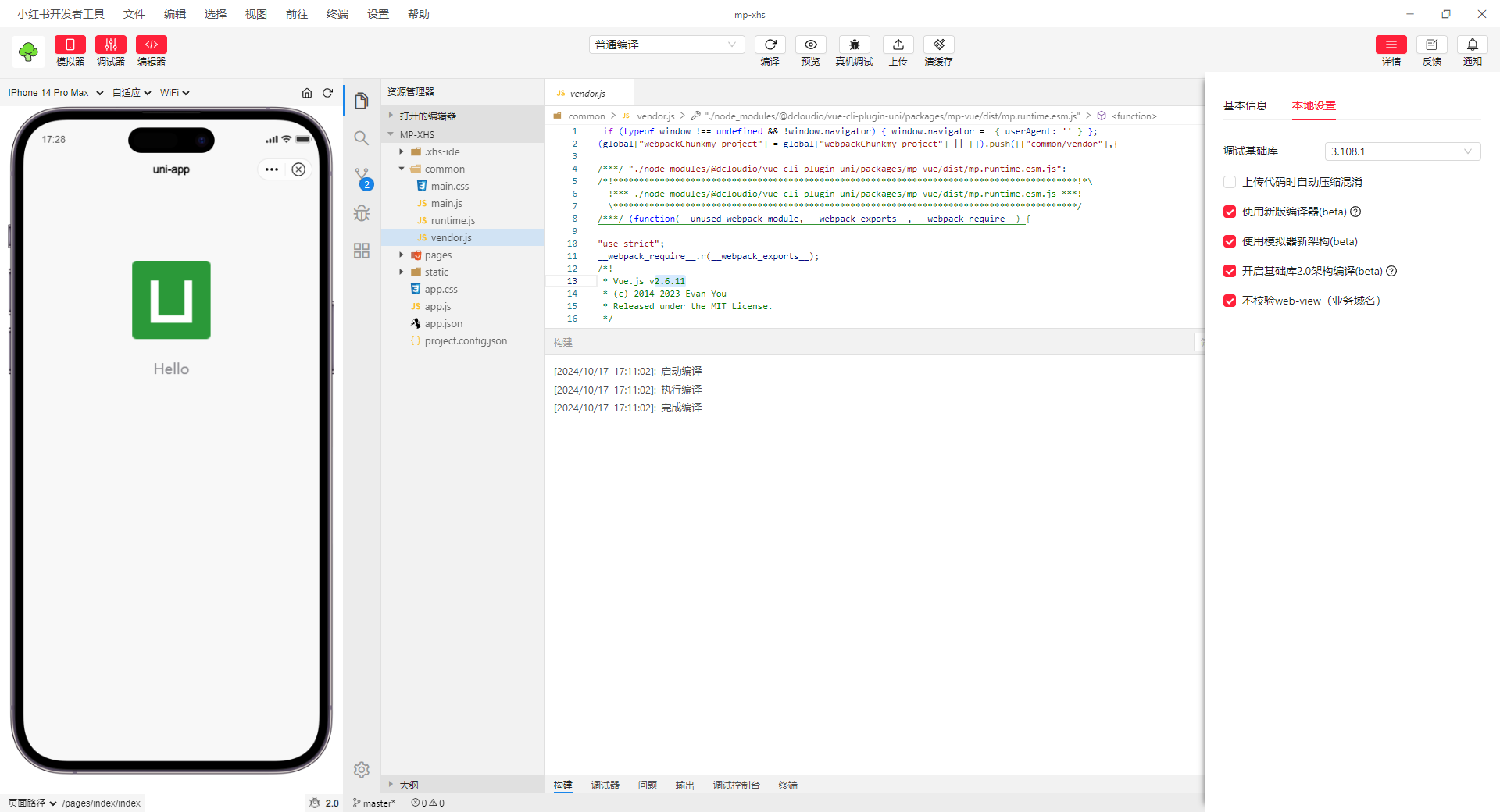Open the 自适应 zoom dropdown
Image resolution: width=1500 pixels, height=812 pixels.
131,93
